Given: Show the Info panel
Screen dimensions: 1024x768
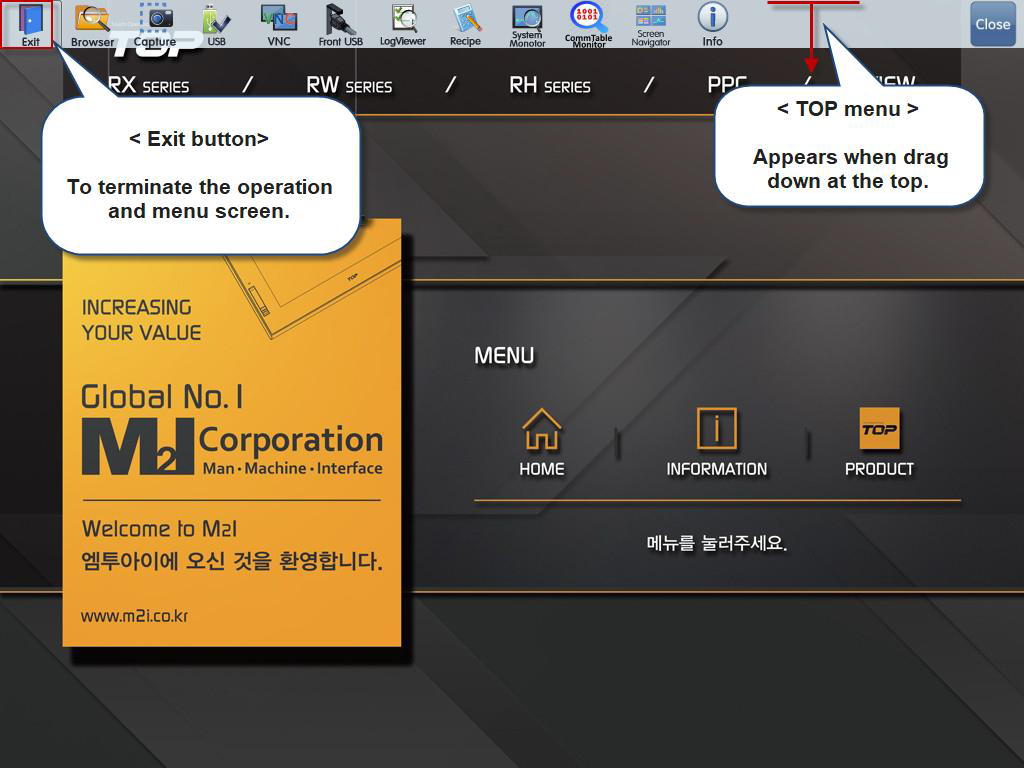Looking at the screenshot, I should [x=712, y=24].
